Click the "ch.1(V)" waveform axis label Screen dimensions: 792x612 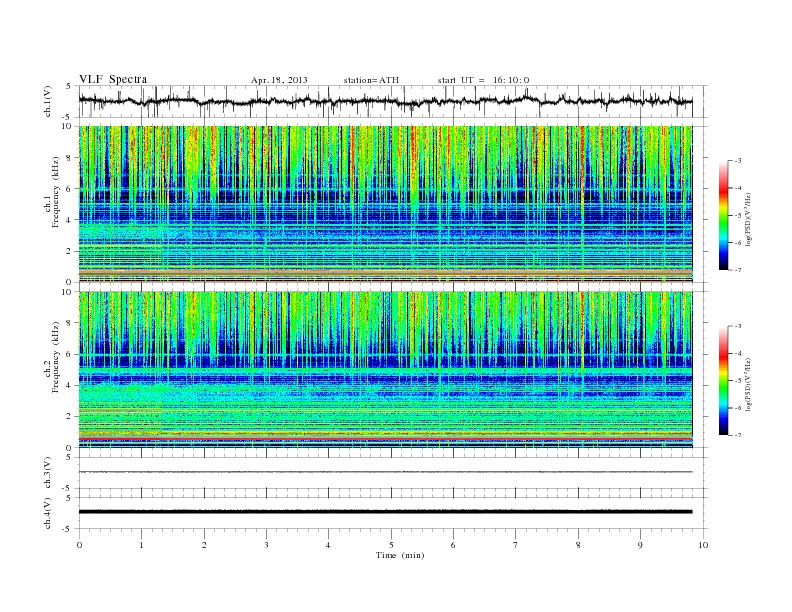(48, 101)
